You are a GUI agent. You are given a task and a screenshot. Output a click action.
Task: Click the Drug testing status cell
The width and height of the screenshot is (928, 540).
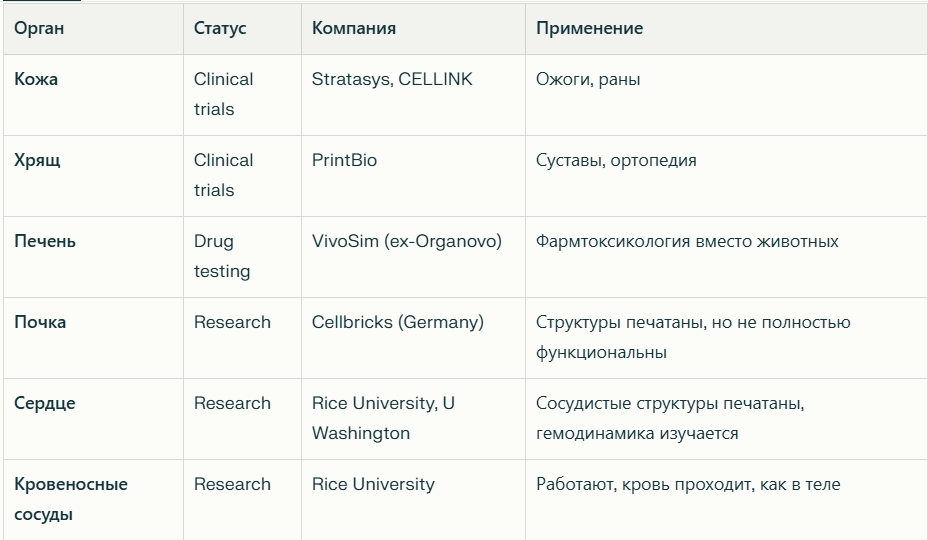click(222, 256)
